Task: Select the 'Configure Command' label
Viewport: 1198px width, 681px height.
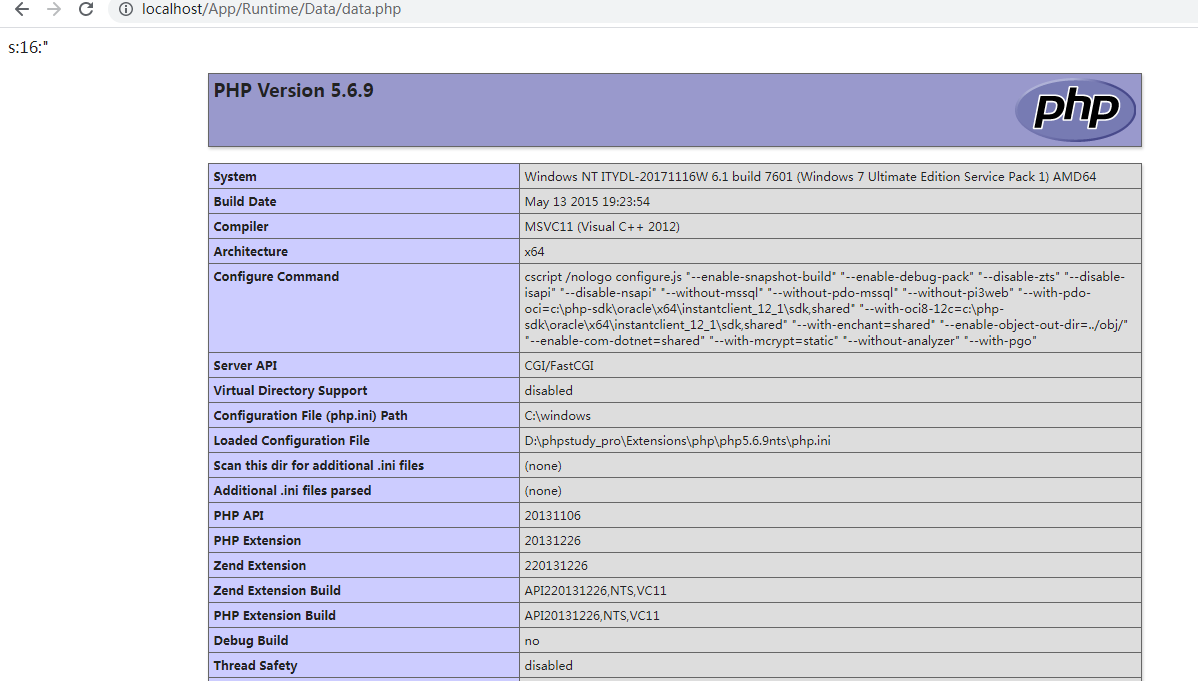Action: pos(276,277)
